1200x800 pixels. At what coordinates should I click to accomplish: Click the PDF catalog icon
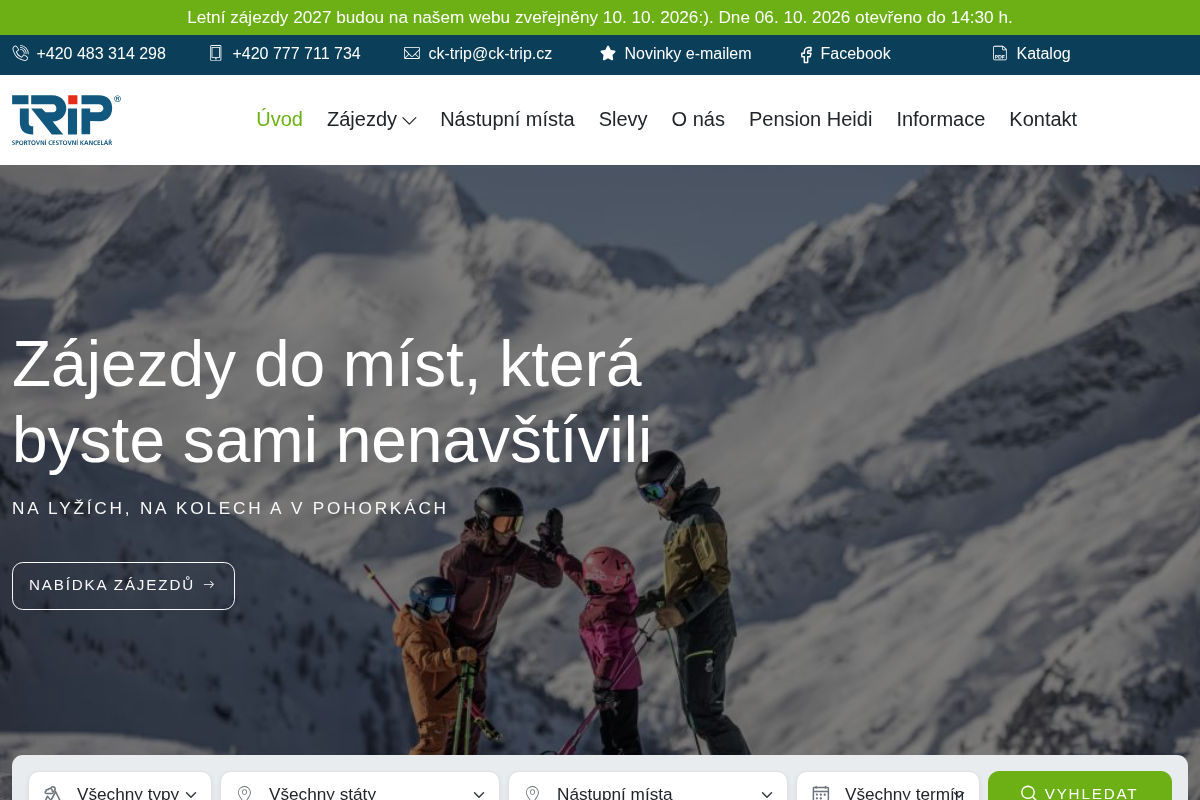click(x=1000, y=54)
